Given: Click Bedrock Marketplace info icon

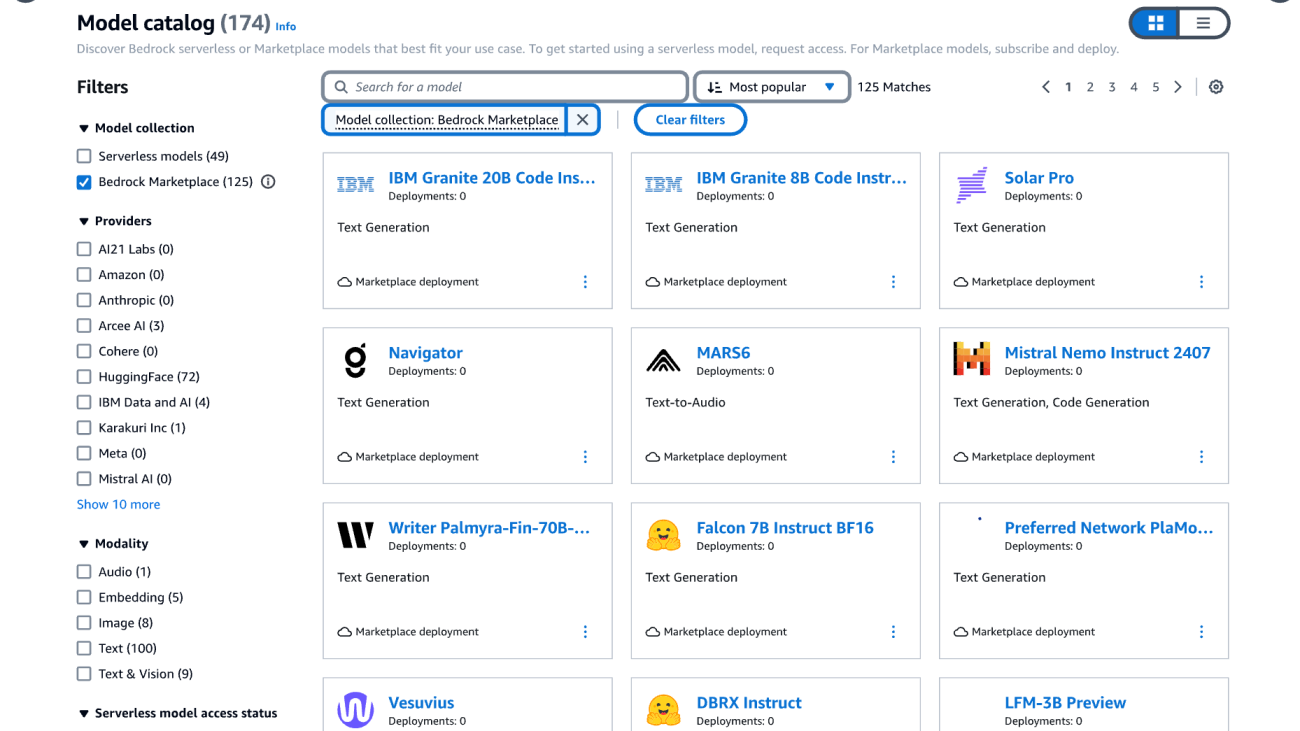Looking at the screenshot, I should coord(268,182).
